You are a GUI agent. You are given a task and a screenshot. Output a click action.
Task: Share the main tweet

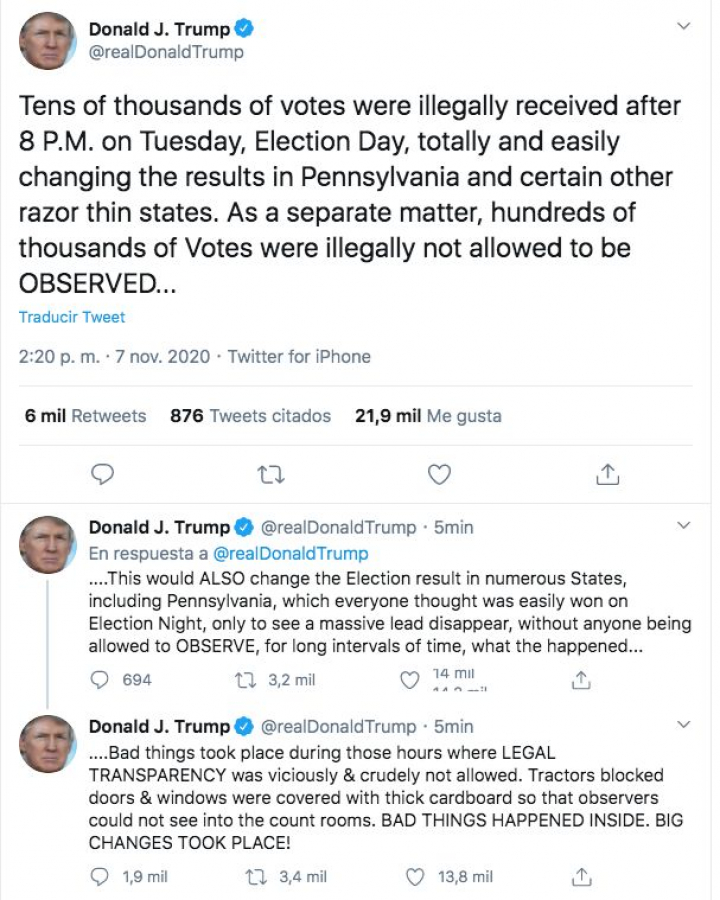(x=607, y=474)
